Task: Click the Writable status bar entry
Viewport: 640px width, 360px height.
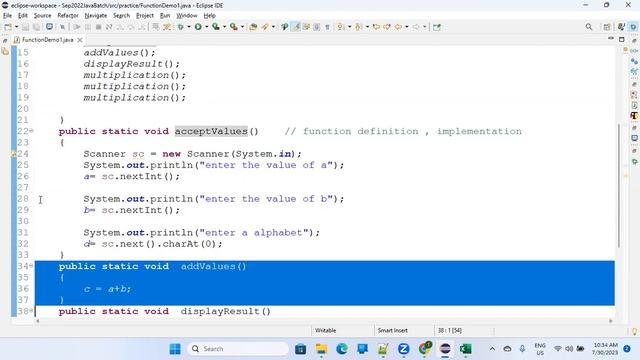Action: tap(325, 330)
